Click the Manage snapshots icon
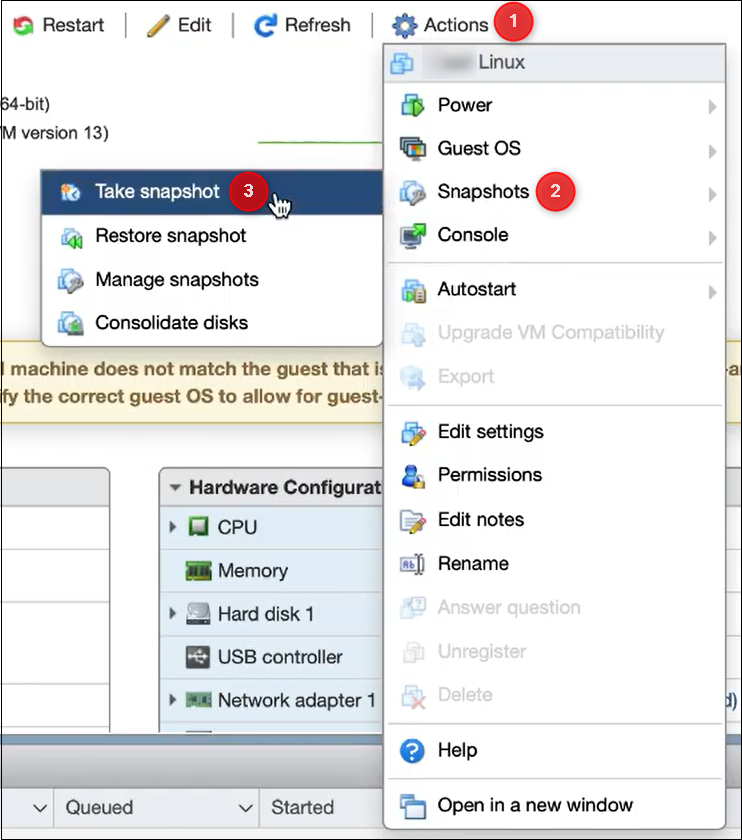Image resolution: width=742 pixels, height=840 pixels. click(x=71, y=281)
